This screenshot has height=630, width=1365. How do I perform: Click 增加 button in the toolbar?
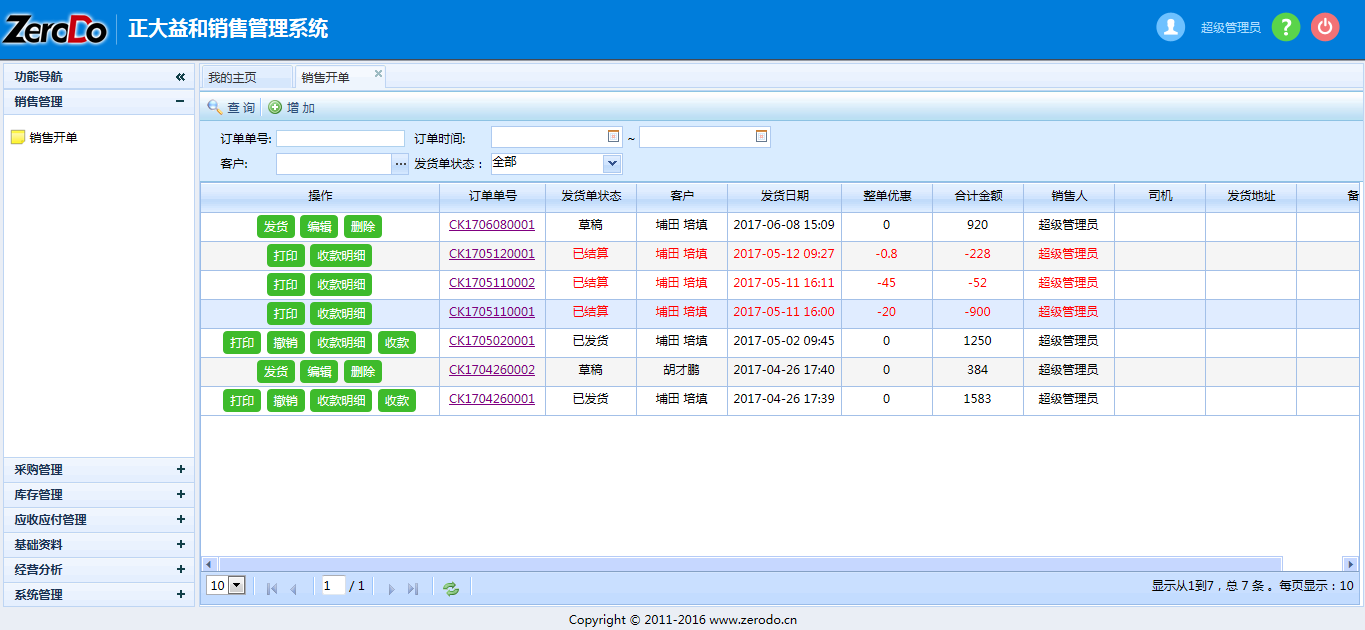(x=292, y=108)
